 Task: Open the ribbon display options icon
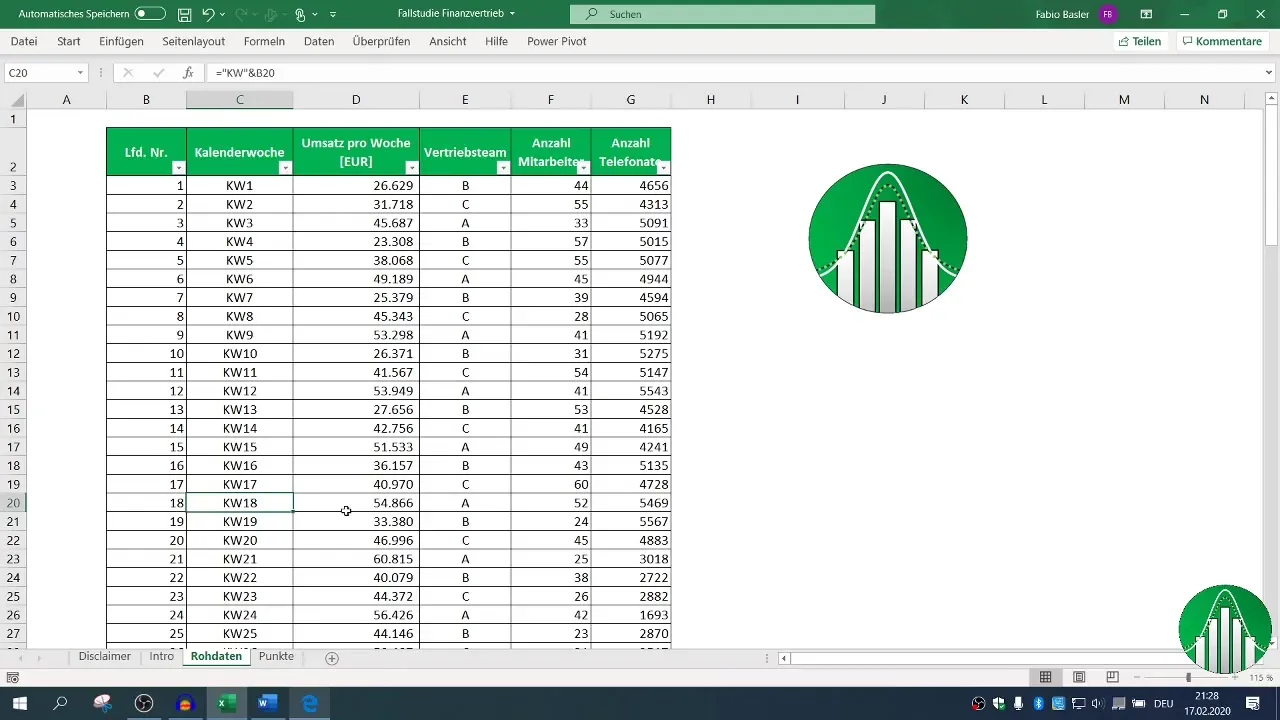coord(1146,15)
